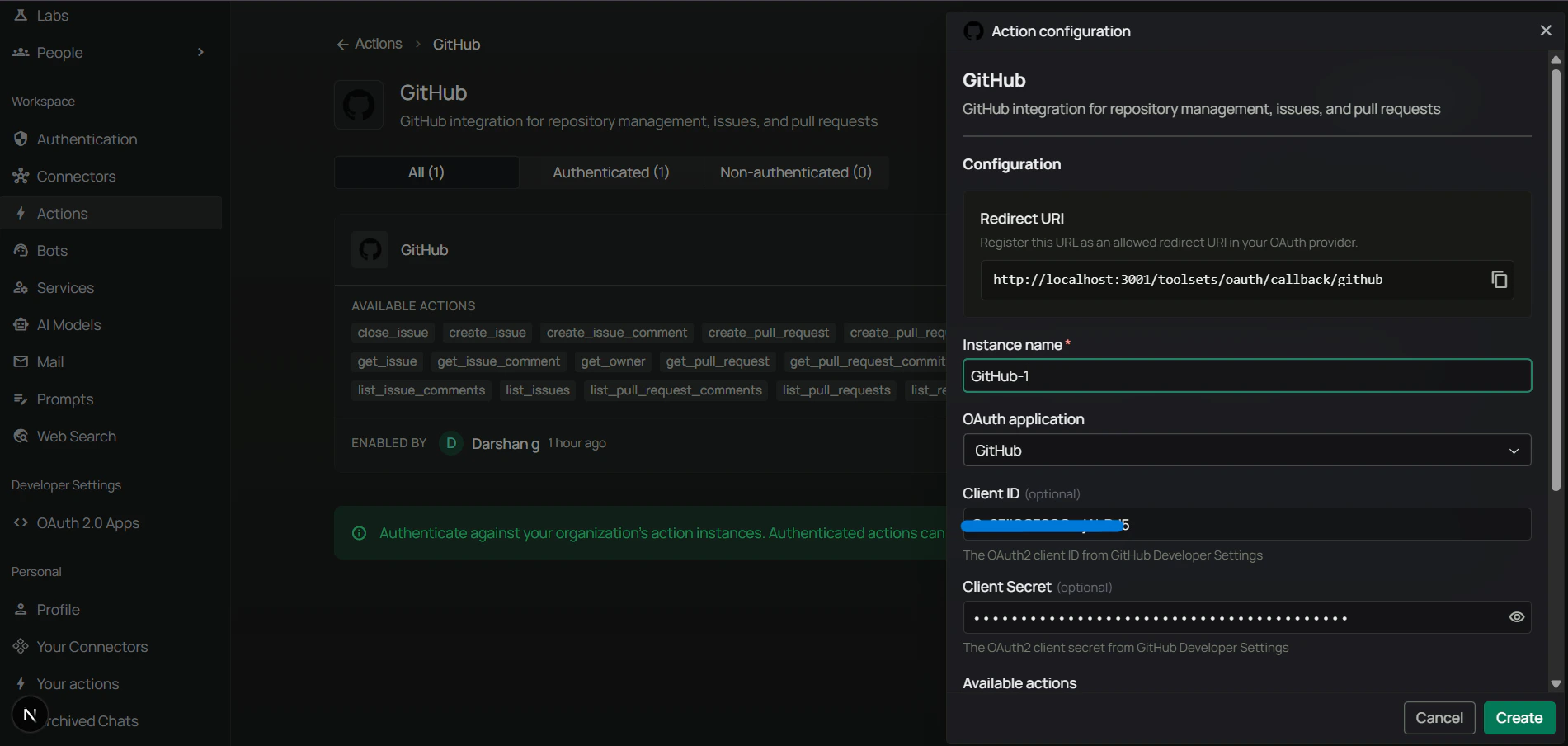Open the Bots page
This screenshot has height=746, width=1568.
pos(52,251)
